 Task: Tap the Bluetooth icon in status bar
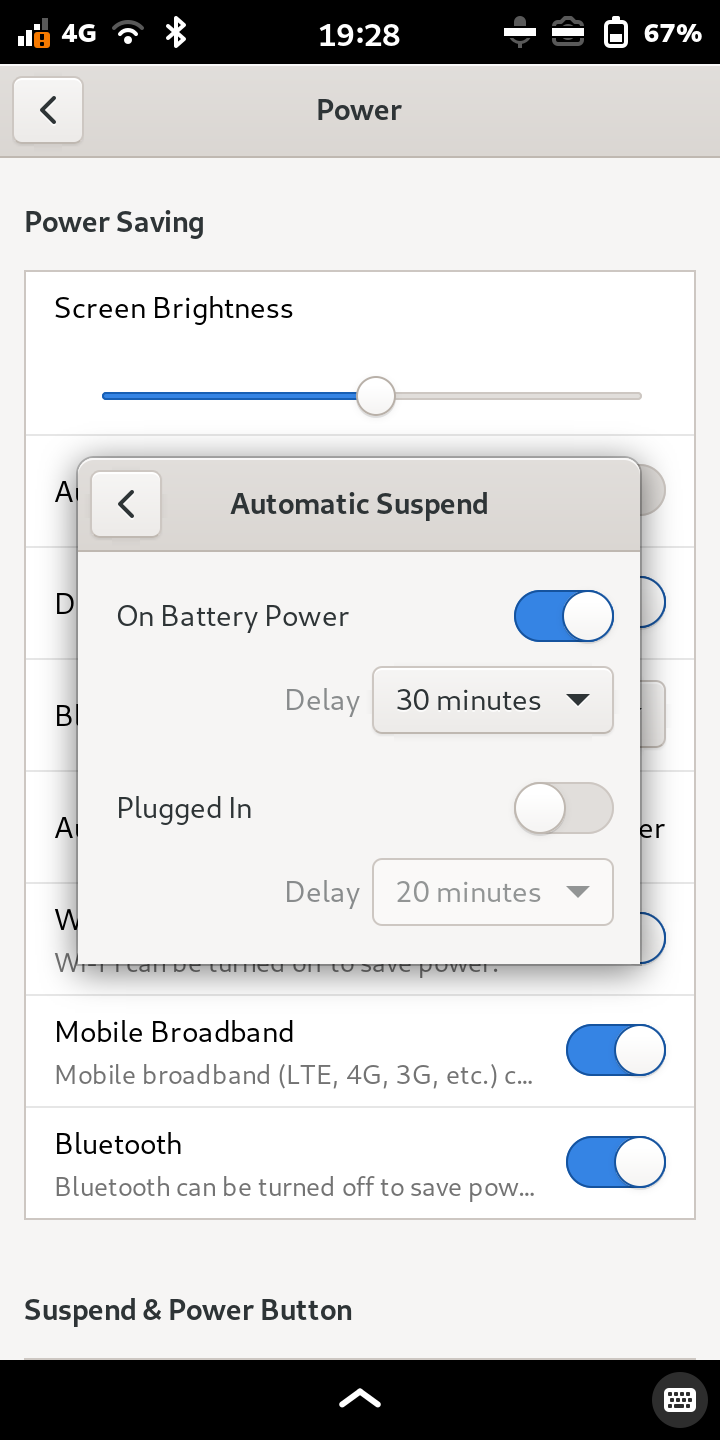point(176,33)
